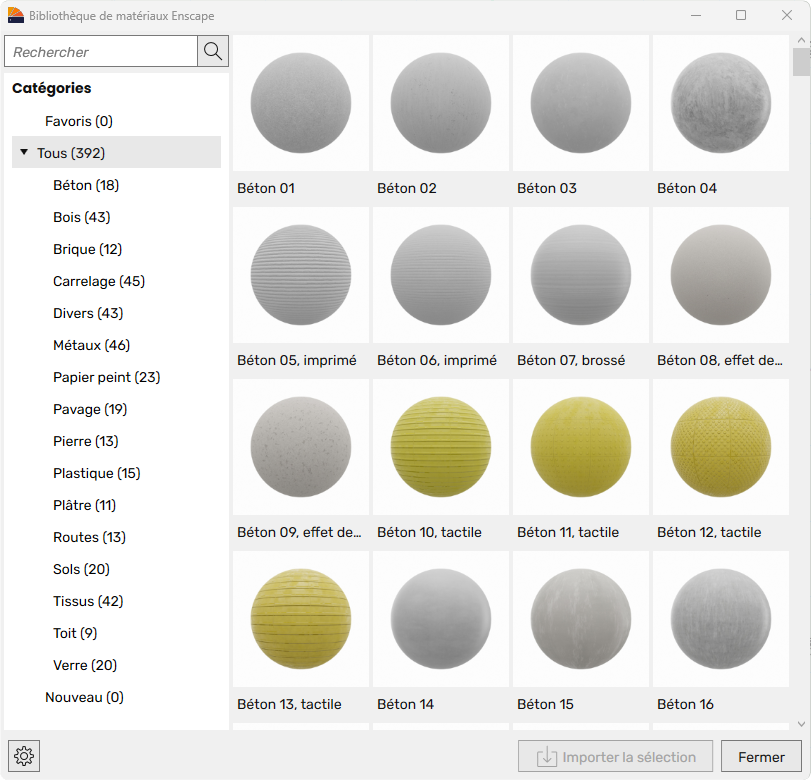Collapse the Tous (392) category arrow
The height and width of the screenshot is (780, 811).
[24, 152]
